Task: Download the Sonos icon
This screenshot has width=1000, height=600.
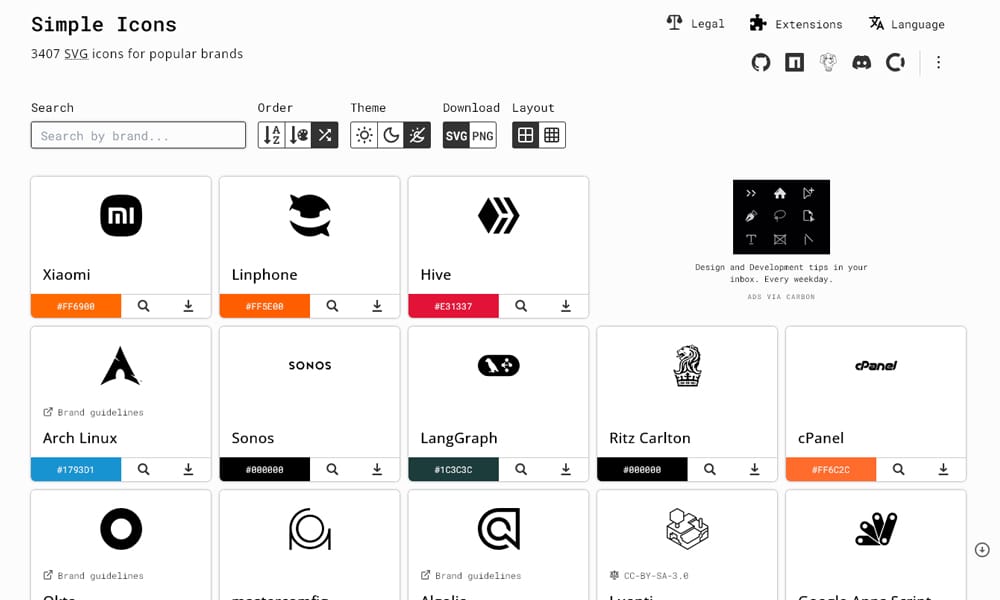Action: pos(377,469)
